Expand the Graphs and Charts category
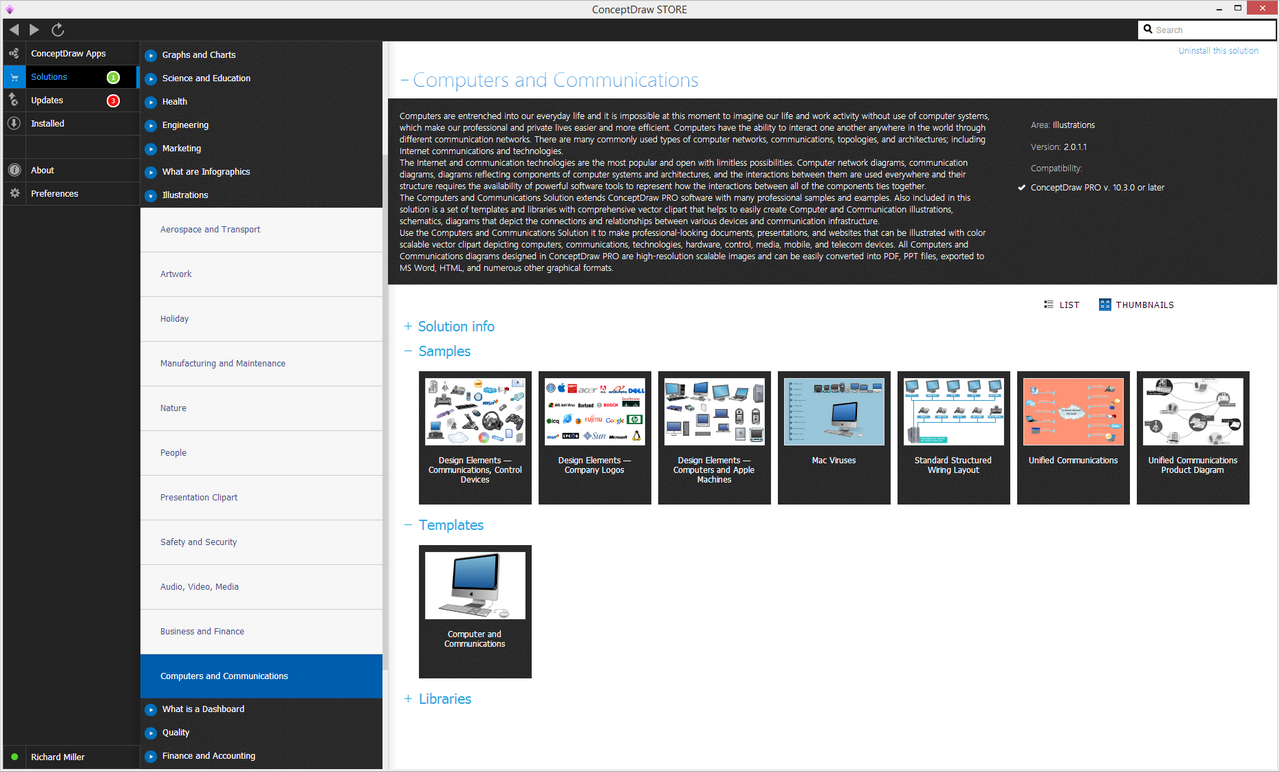The height and width of the screenshot is (772, 1280). pos(151,55)
